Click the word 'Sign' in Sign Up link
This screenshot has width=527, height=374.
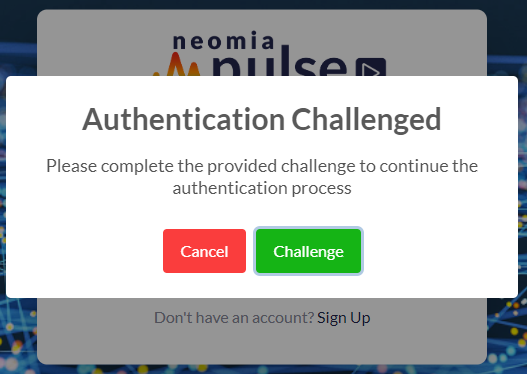click(x=332, y=318)
